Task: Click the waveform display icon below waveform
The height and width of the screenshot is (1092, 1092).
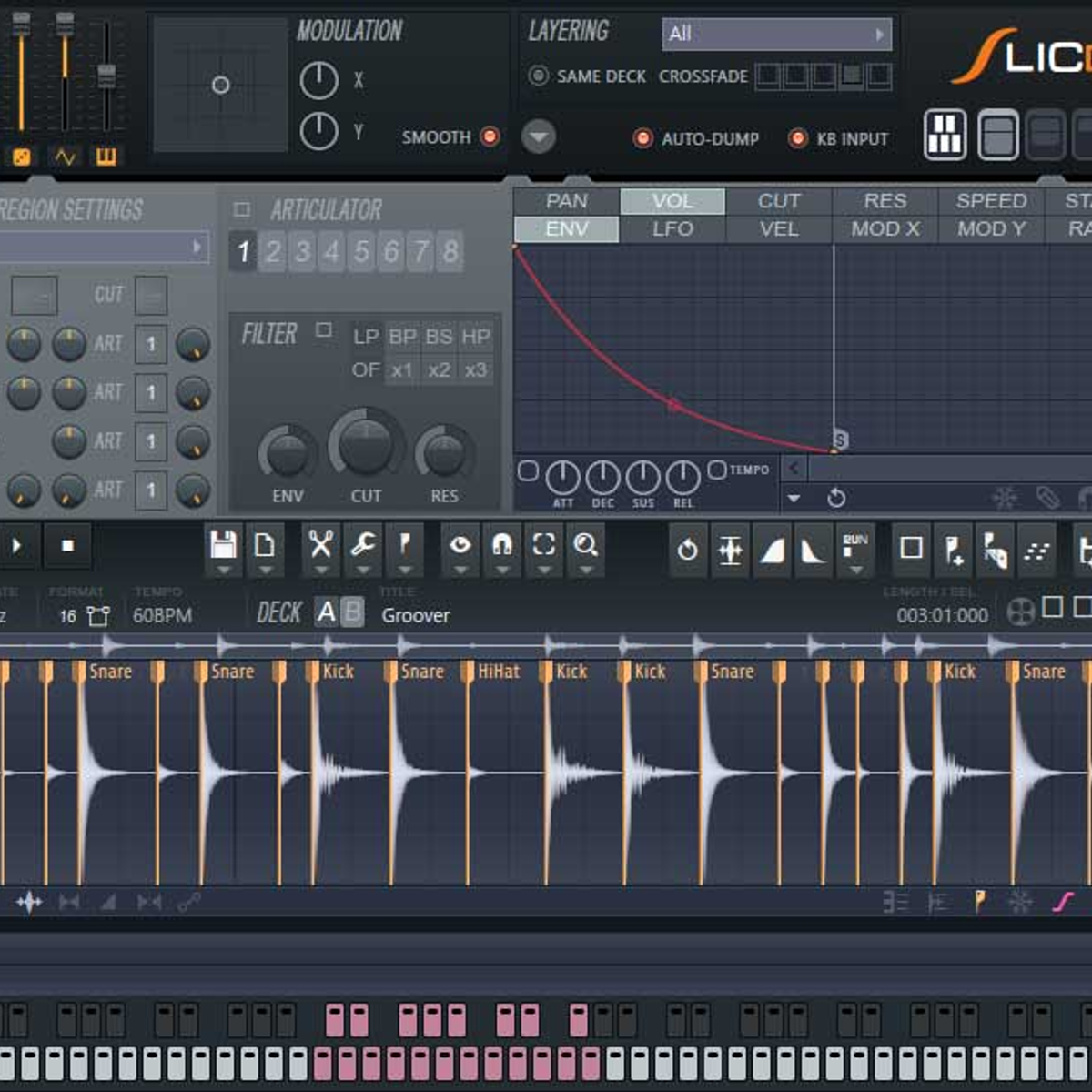Action: [x=29, y=902]
